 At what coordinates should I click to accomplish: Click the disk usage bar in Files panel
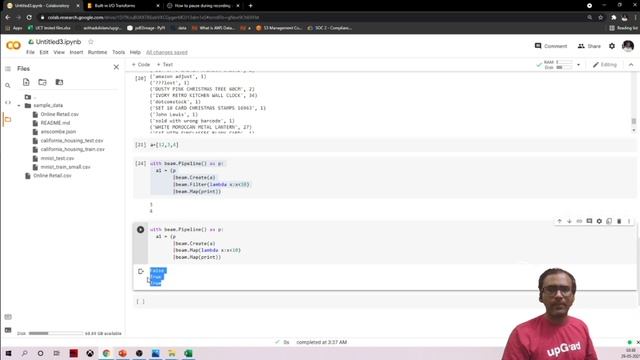point(56,333)
